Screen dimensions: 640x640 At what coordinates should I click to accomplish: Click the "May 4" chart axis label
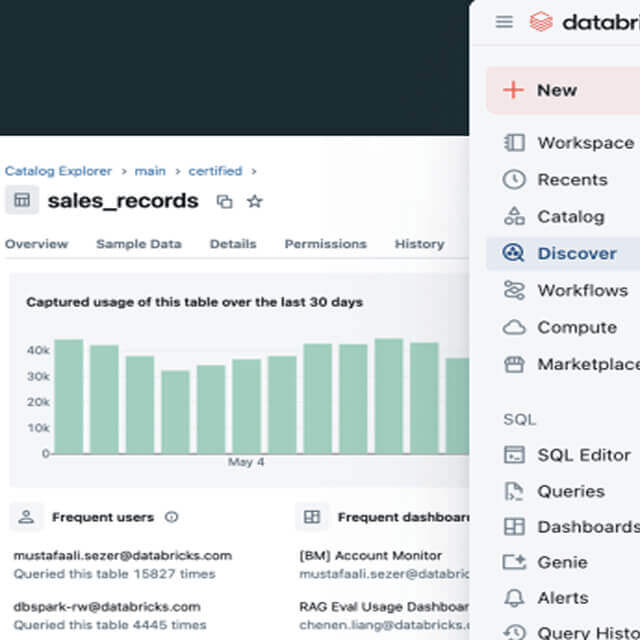click(x=246, y=462)
